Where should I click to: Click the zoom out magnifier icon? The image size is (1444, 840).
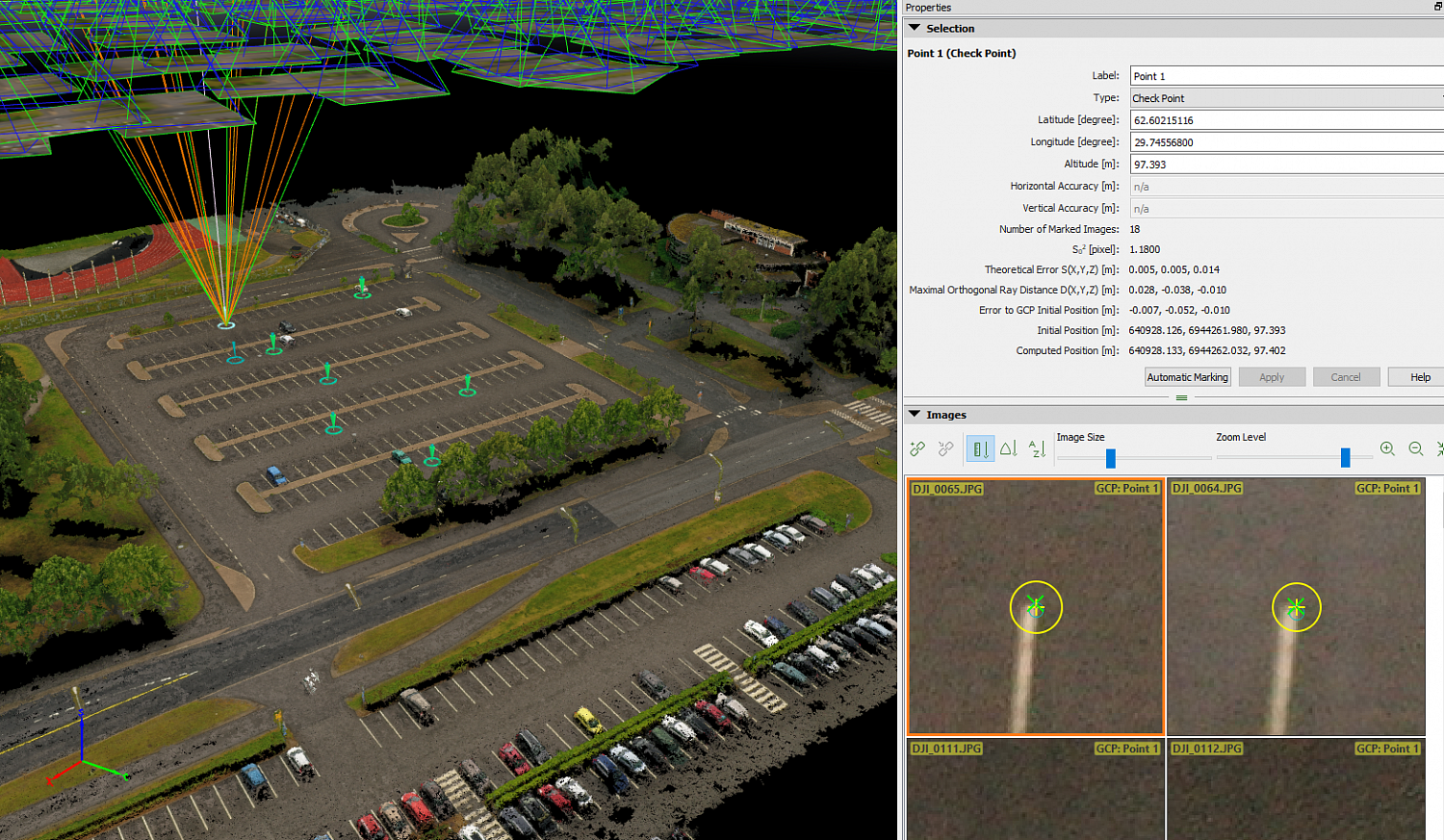tap(1414, 448)
